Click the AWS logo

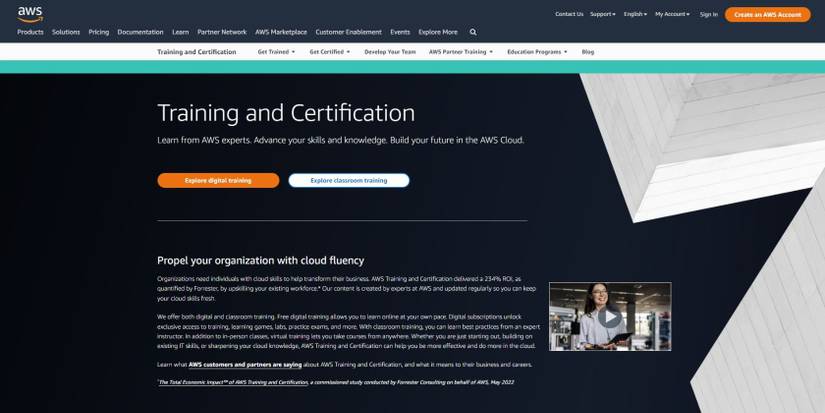click(30, 14)
